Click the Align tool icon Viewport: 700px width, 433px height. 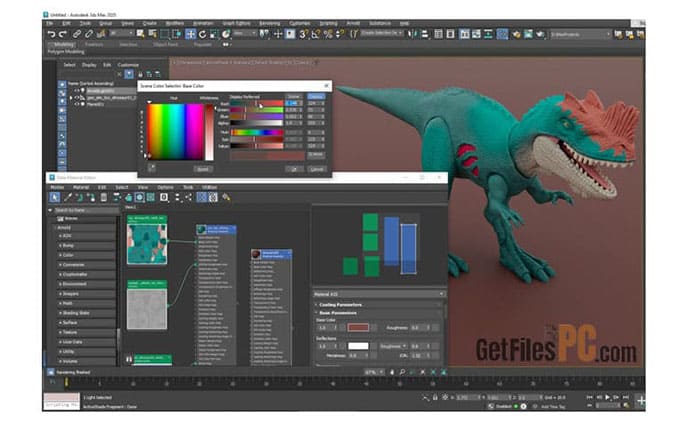coord(425,34)
